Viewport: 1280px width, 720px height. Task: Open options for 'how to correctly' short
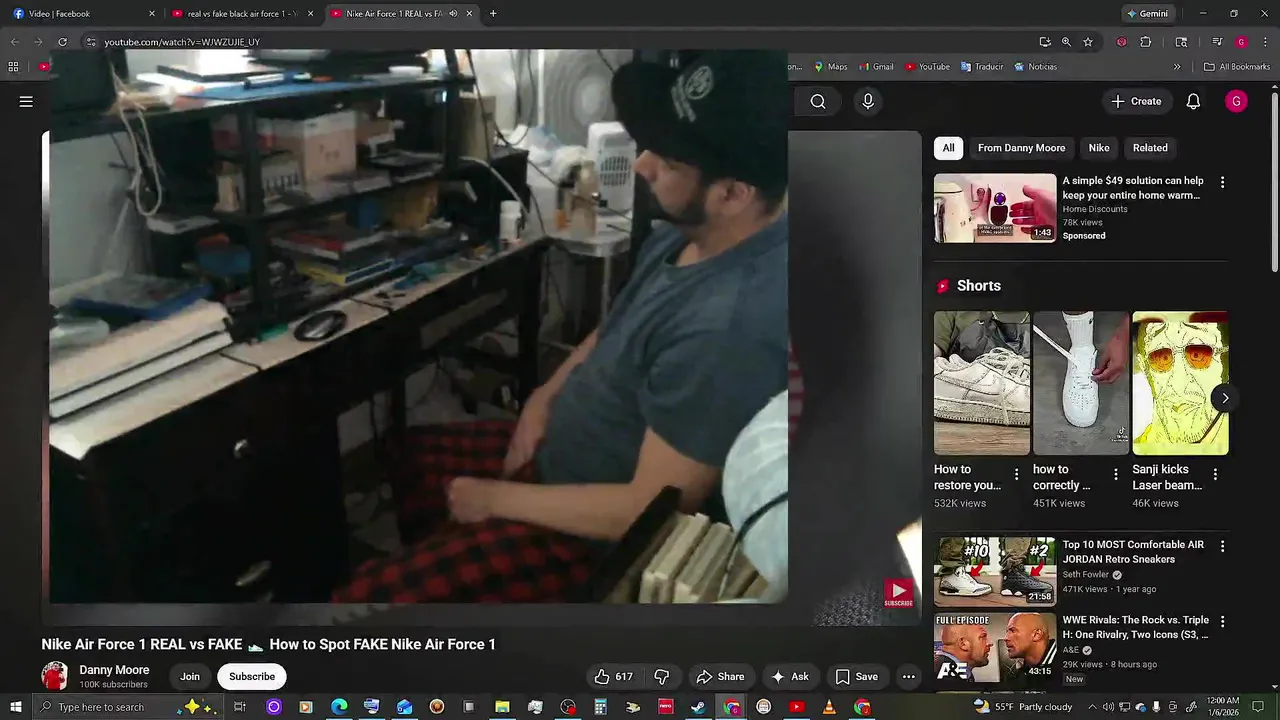1116,475
